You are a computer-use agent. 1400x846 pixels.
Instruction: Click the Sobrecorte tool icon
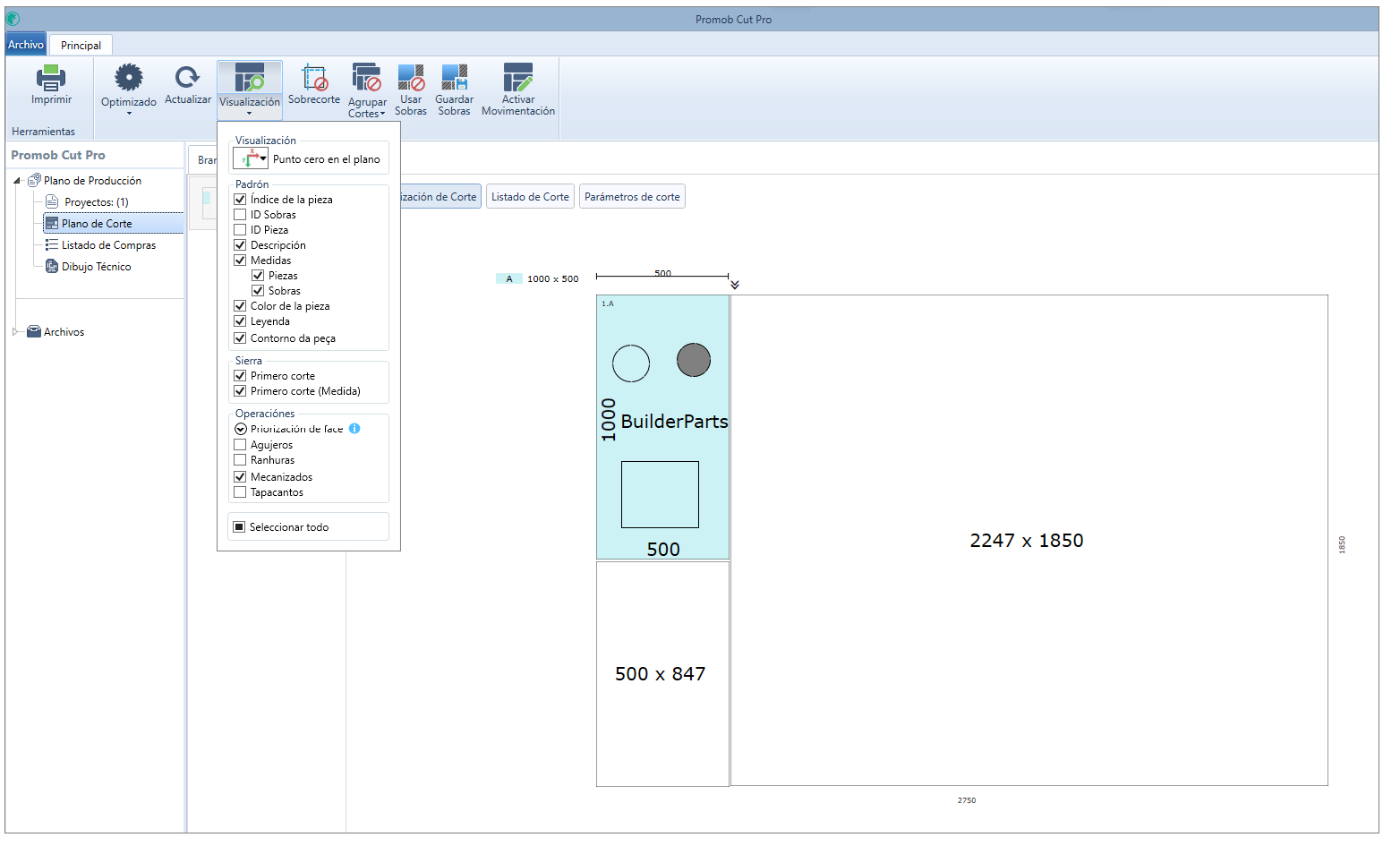[314, 77]
